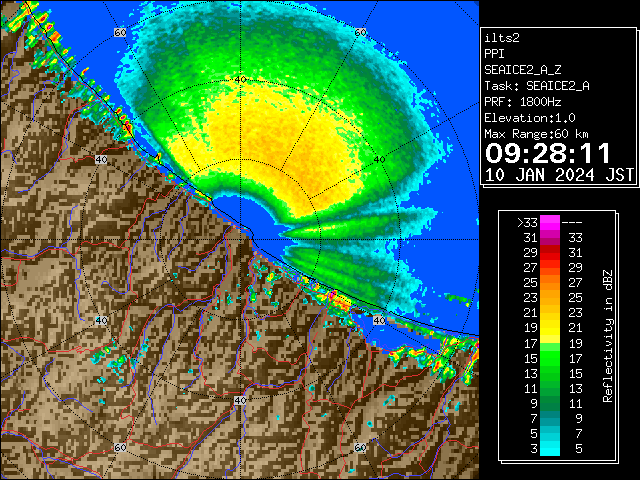This screenshot has width=640, height=480.
Task: Click the magenta >33 dBZ legend swatch
Action: (550, 222)
